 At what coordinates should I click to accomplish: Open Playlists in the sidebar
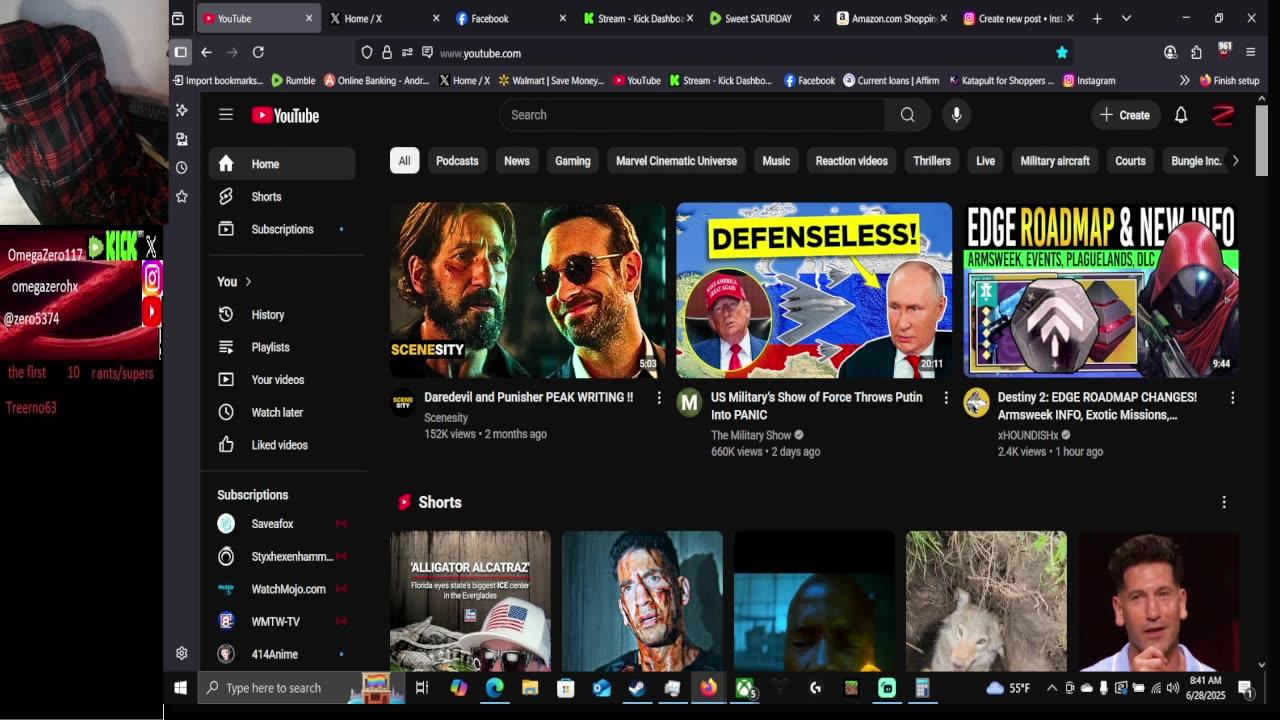282,347
